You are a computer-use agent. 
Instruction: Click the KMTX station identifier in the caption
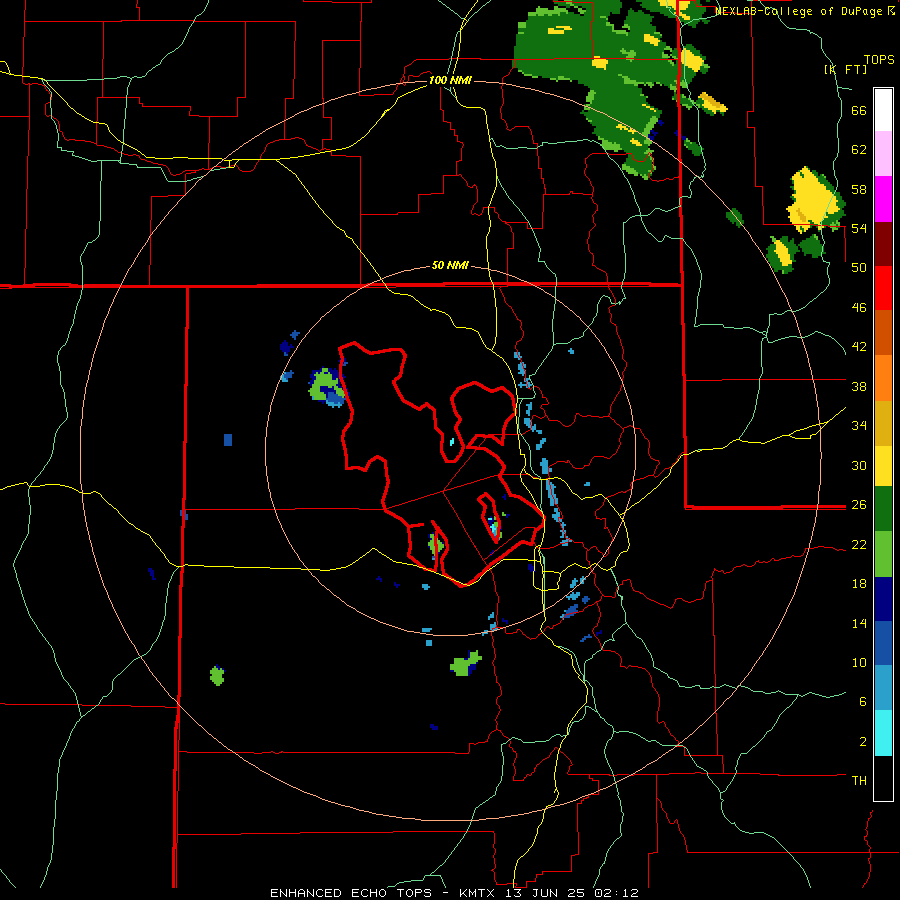tap(476, 893)
